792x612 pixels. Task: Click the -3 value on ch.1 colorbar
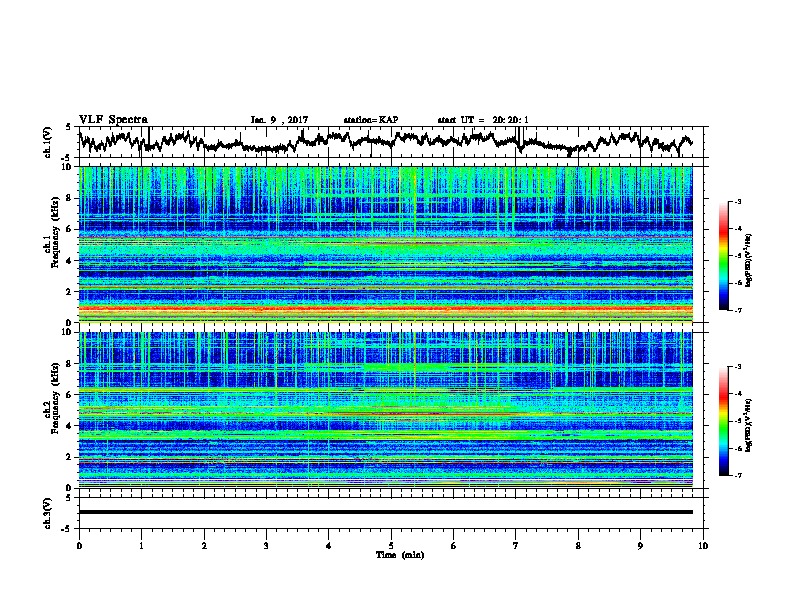(x=737, y=202)
